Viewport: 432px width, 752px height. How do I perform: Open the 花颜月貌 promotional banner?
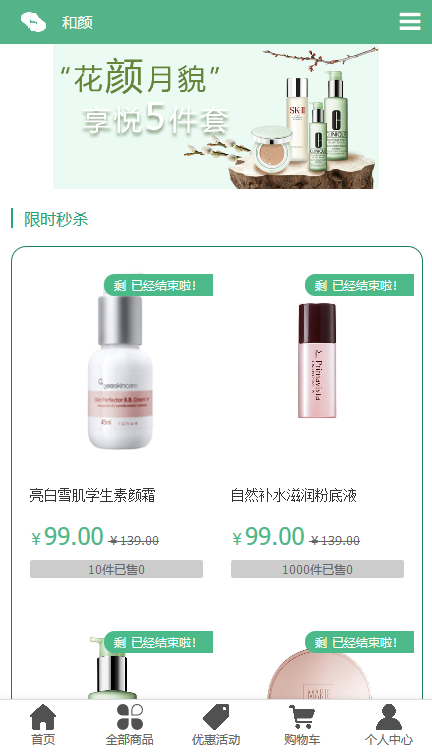point(216,118)
